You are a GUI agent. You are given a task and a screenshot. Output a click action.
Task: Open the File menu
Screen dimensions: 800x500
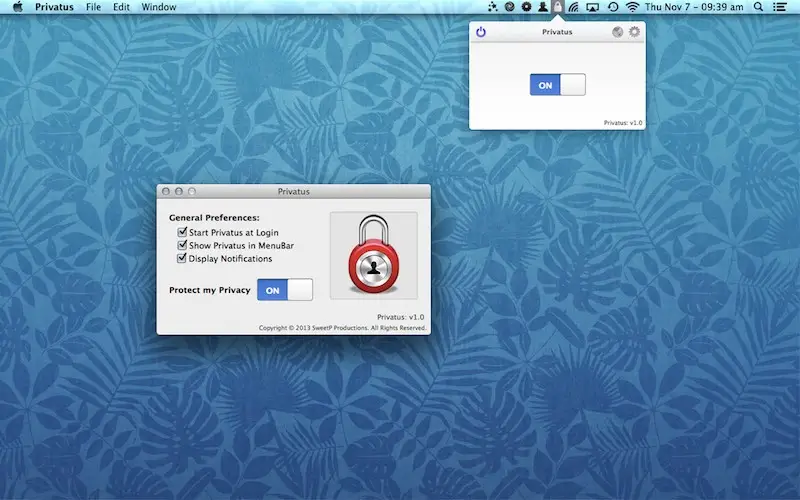(x=93, y=7)
